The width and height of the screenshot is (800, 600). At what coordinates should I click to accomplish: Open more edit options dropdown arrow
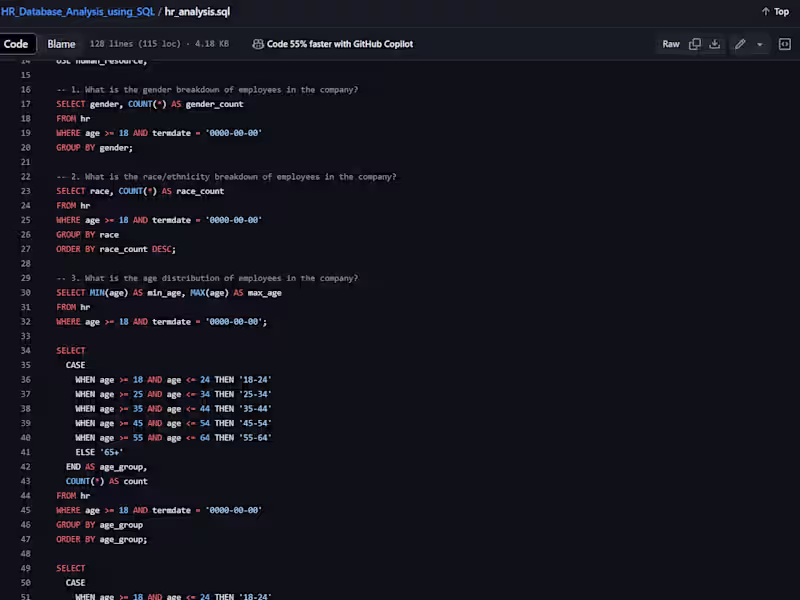pyautogui.click(x=760, y=44)
